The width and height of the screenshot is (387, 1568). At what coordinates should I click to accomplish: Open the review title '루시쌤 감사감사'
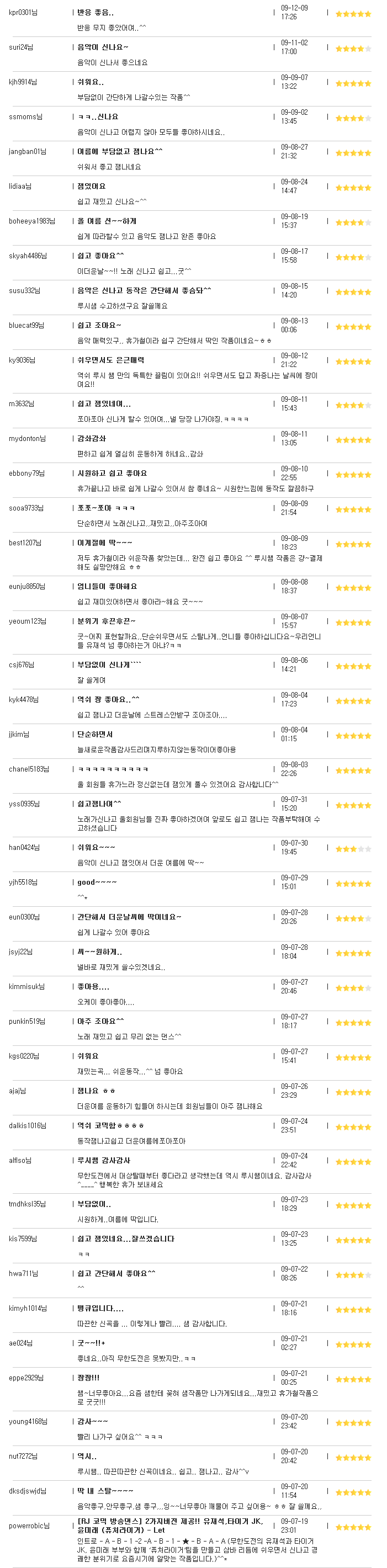tap(104, 1161)
